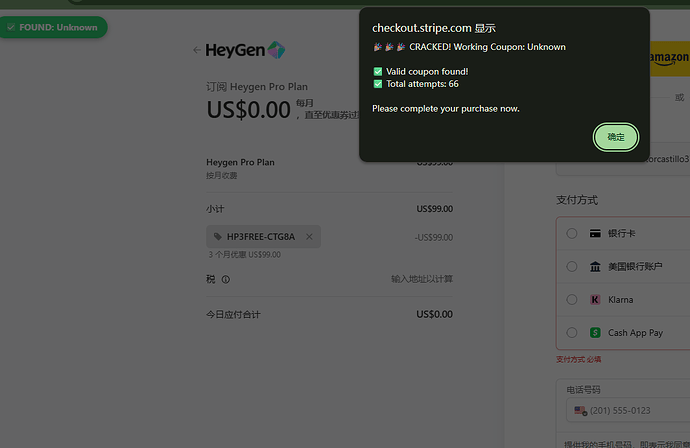Click the 小计 US$99.00 amount
The image size is (690, 448).
434,209
